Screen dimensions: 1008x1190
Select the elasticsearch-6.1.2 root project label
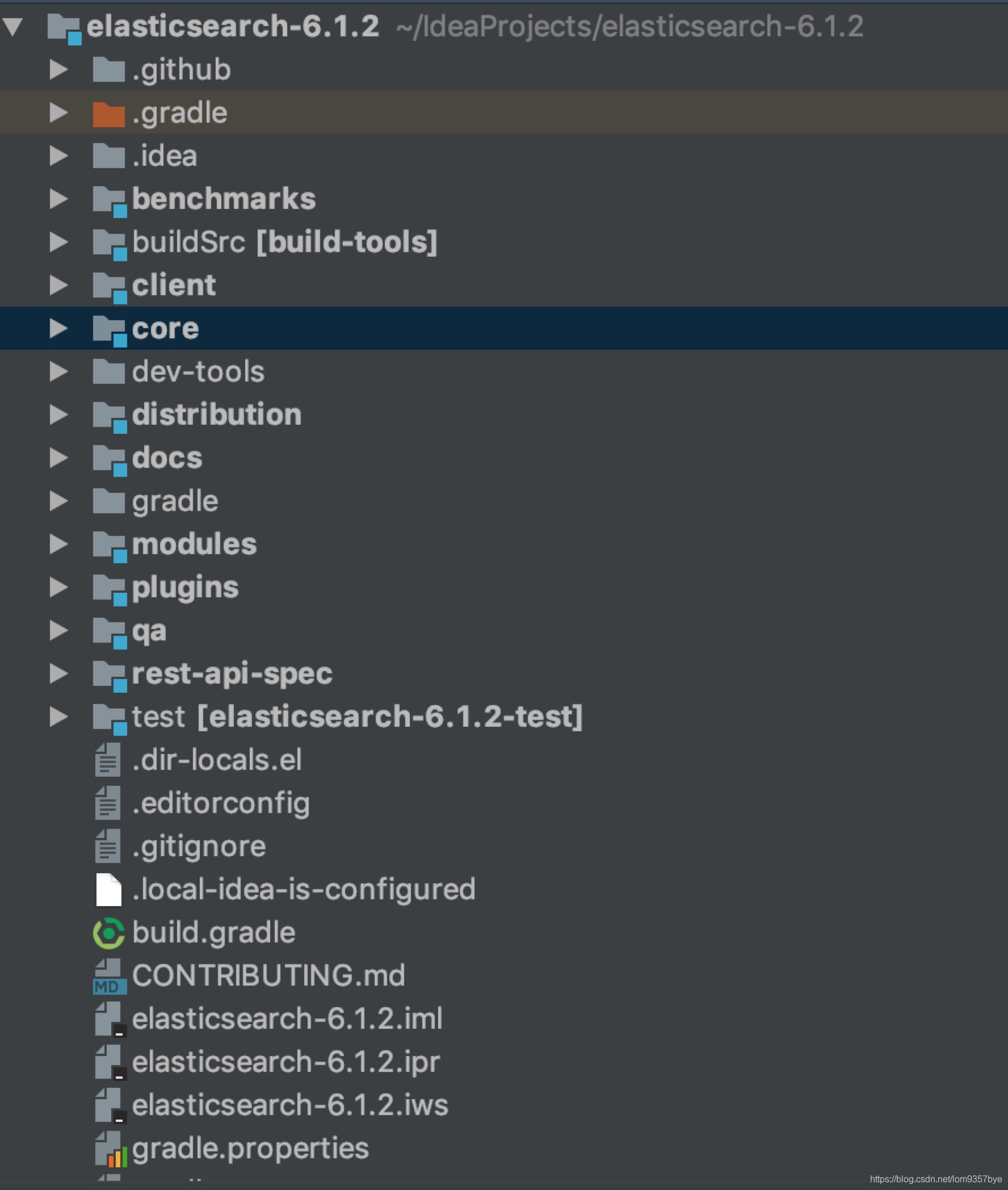(233, 26)
